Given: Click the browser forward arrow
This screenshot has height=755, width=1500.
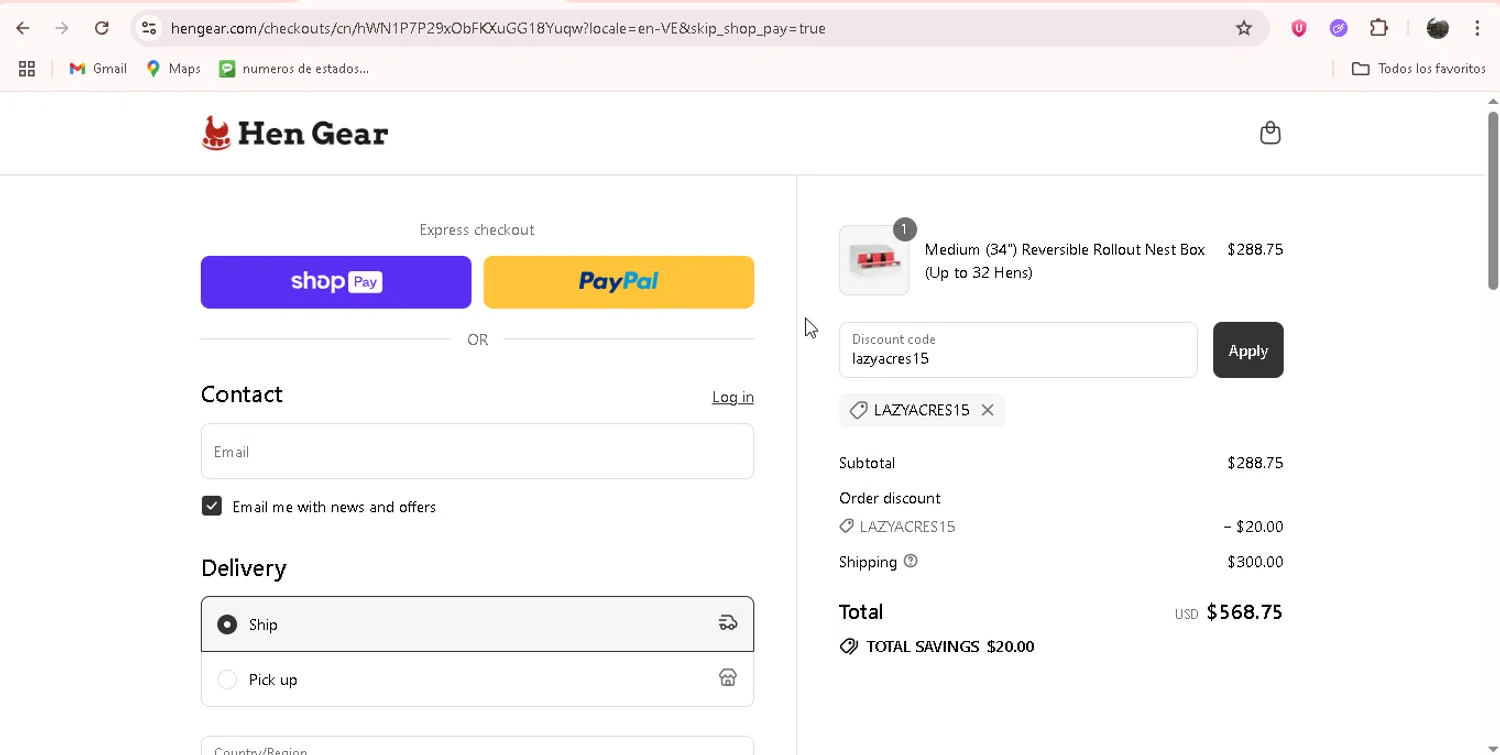Looking at the screenshot, I should pos(62,28).
